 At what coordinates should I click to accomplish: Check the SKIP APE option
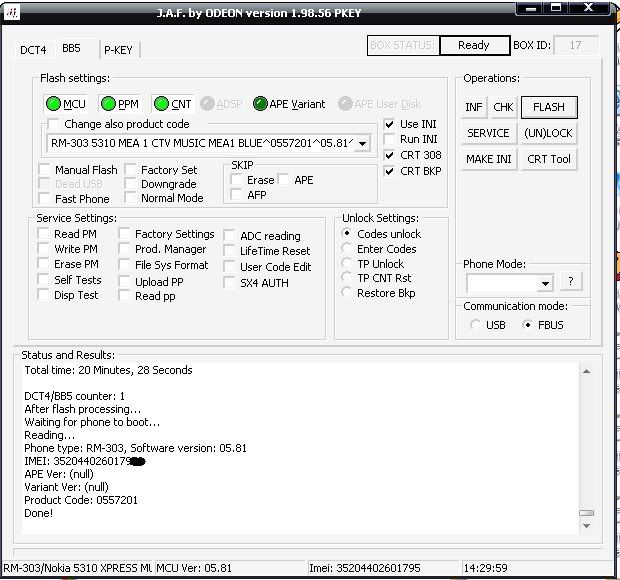pos(284,180)
